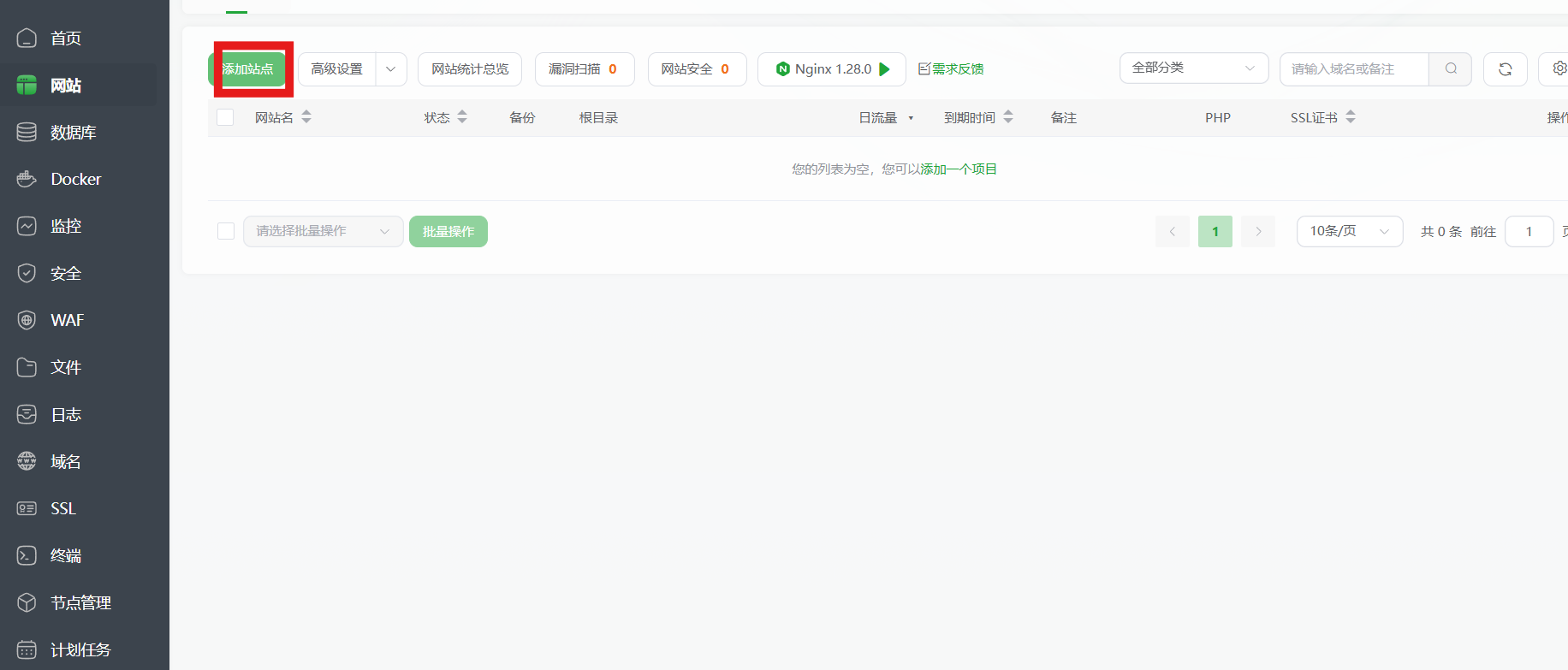
Task: Click the search magnifier icon
Action: pyautogui.click(x=1451, y=69)
